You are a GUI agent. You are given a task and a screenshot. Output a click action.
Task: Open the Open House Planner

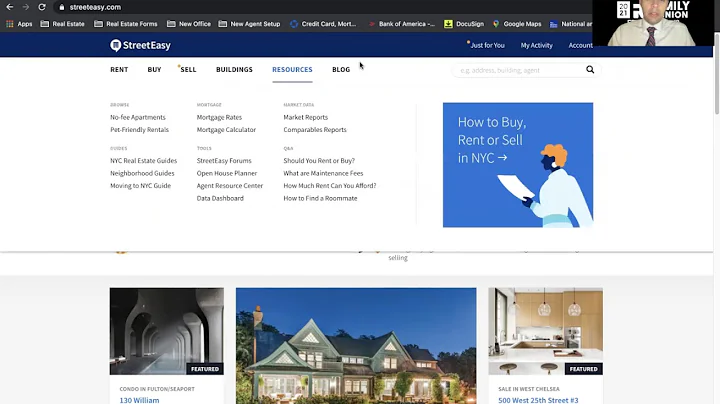click(226, 173)
